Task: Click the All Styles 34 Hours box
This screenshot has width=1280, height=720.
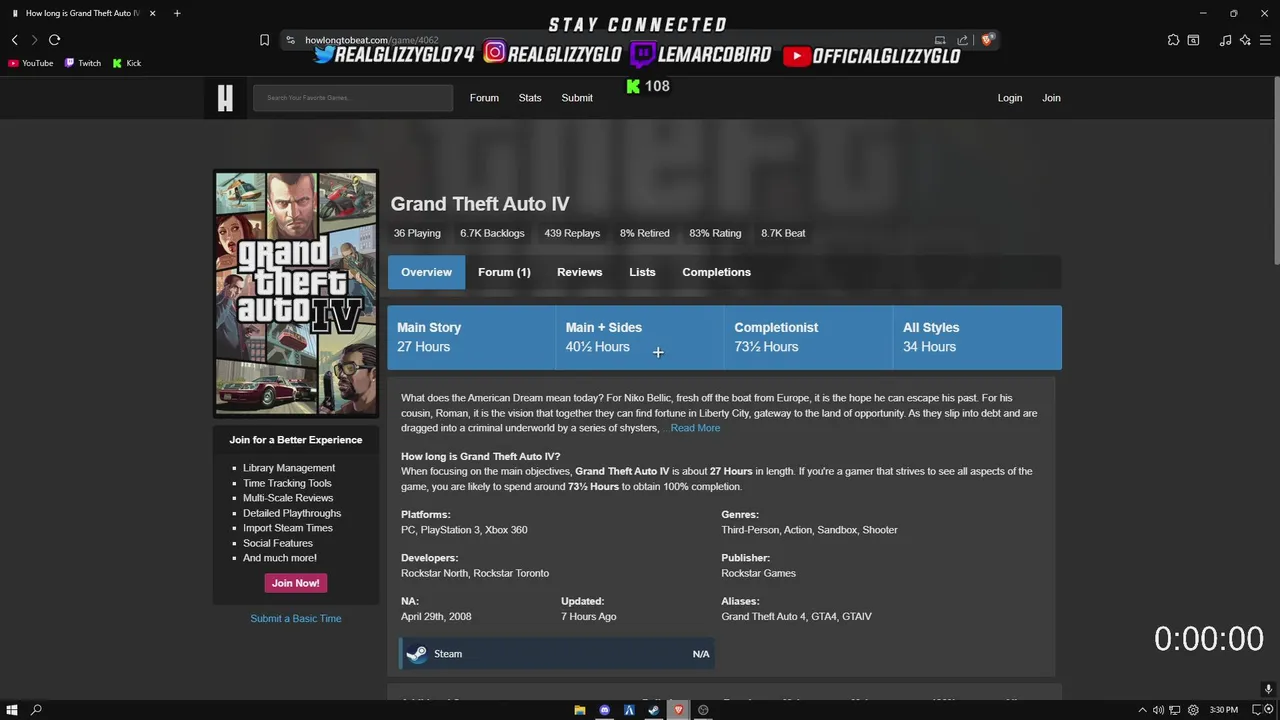Action: [x=978, y=338]
